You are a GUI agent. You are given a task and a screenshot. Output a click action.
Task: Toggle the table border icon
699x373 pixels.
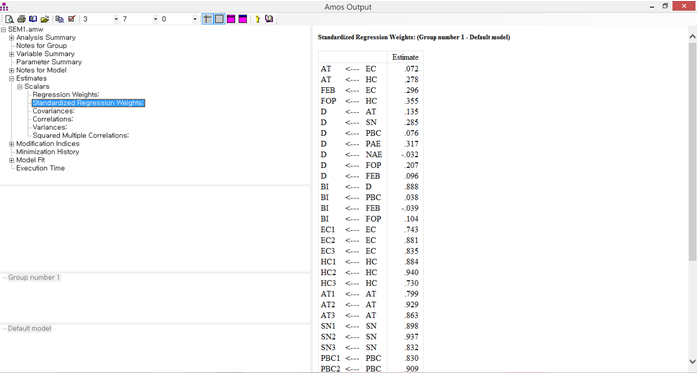click(219, 19)
